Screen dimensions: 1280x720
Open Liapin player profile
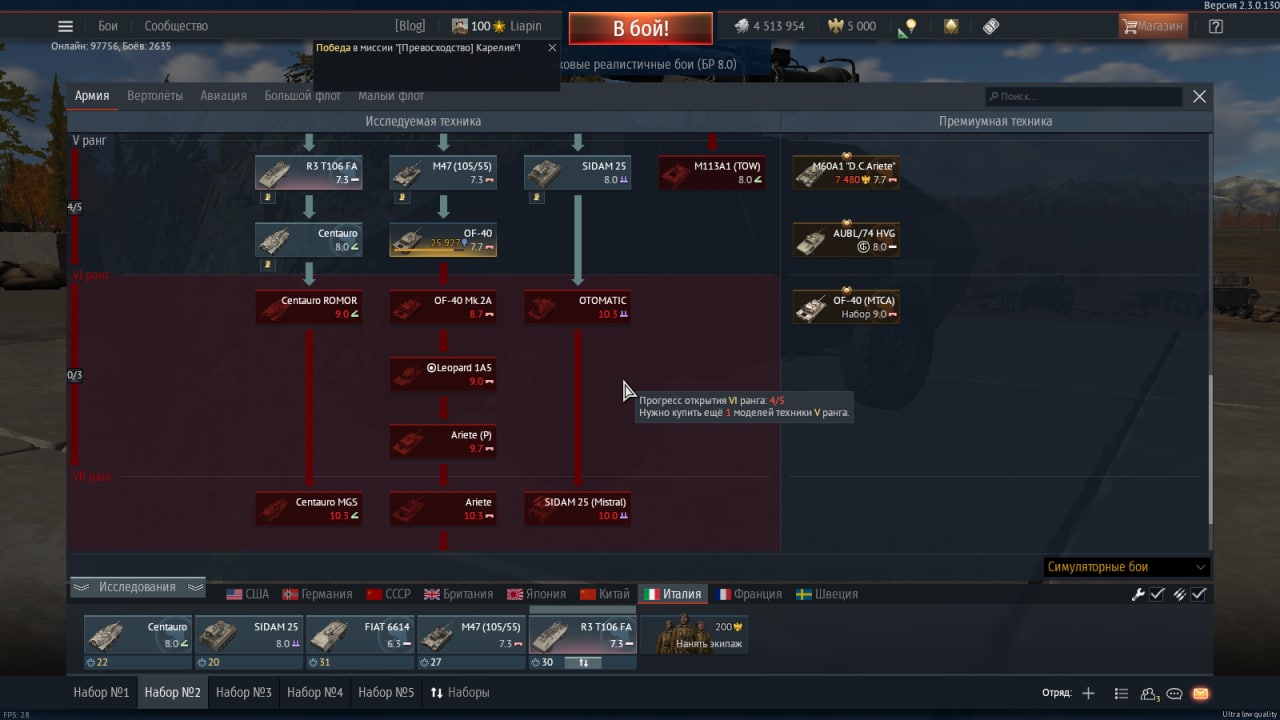click(x=497, y=26)
